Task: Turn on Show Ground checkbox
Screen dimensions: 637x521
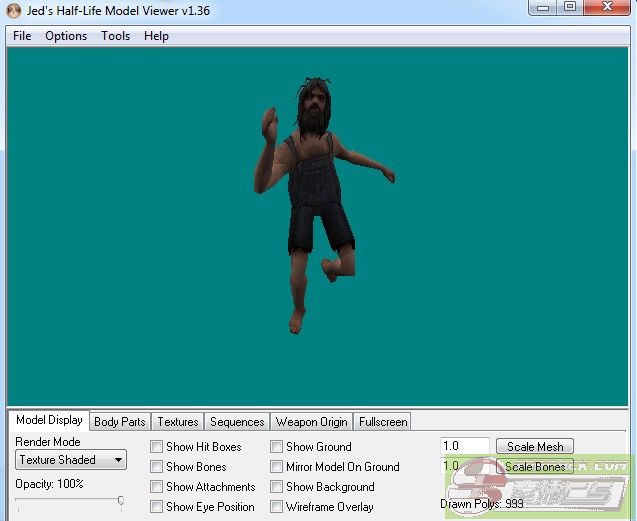Action: (277, 447)
